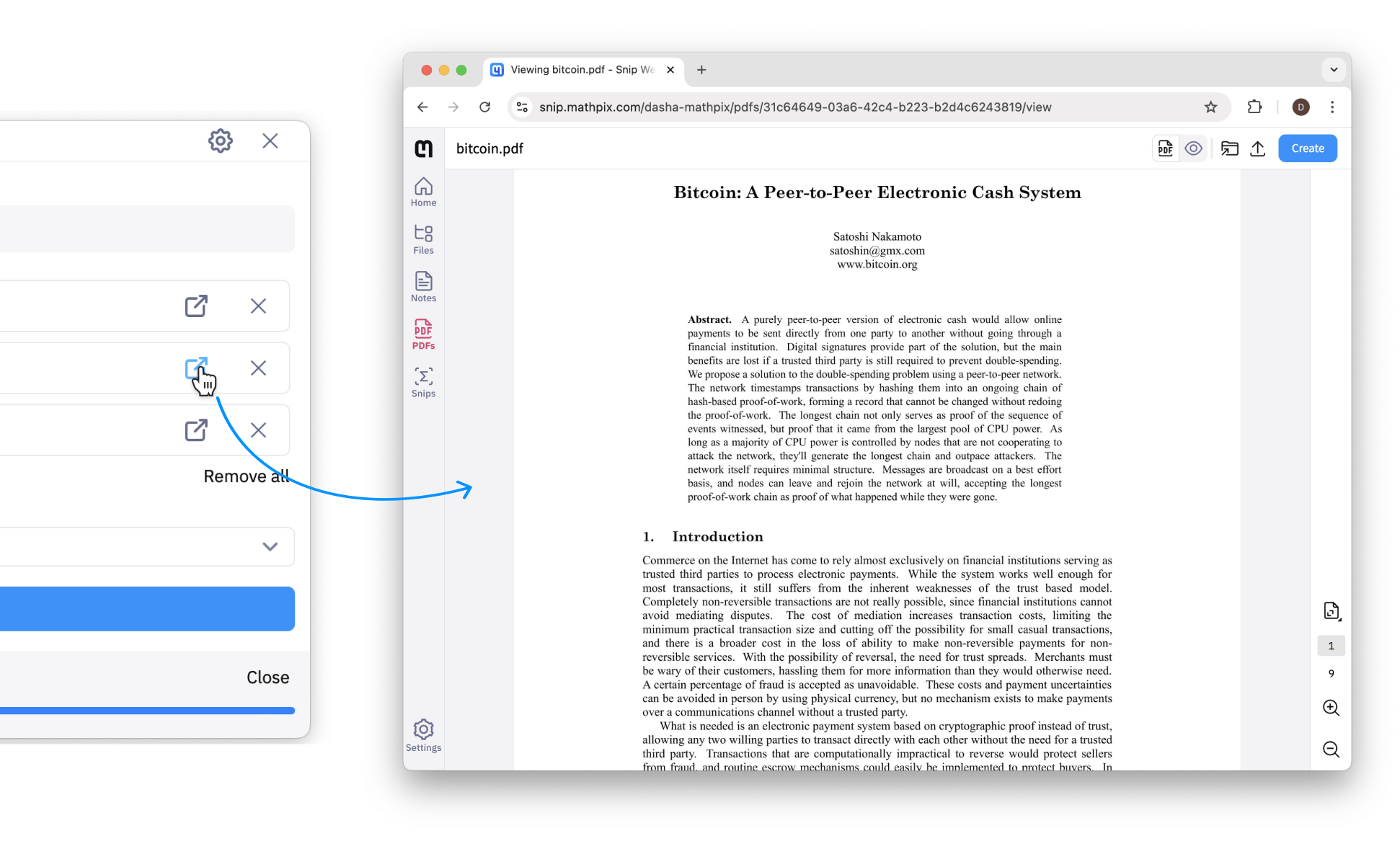Screen dimensions: 1400x854
Task: Zoom in on the document
Action: (x=1332, y=708)
